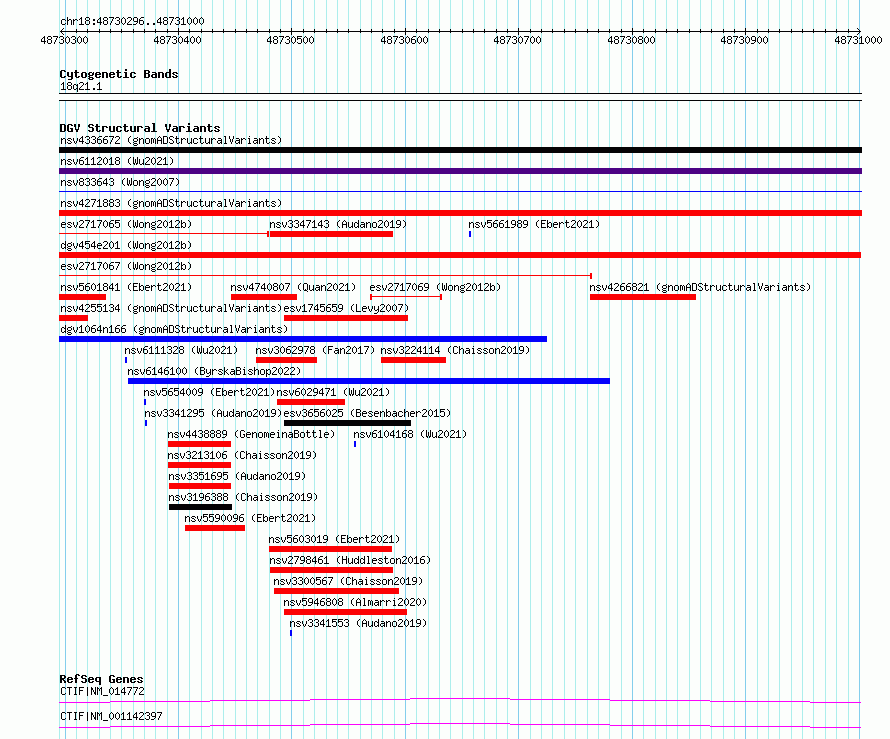890x739 pixels.
Task: Click the red bar under nsv3224114
Action: pos(413,360)
